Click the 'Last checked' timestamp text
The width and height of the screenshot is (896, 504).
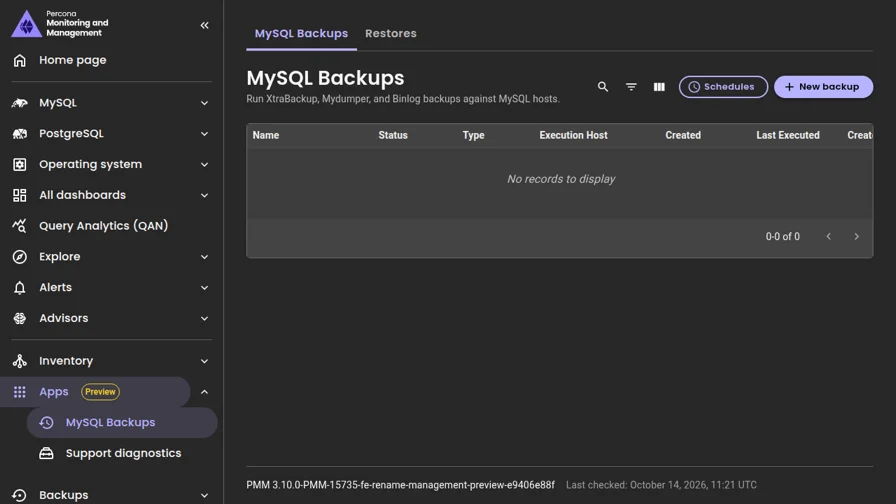coord(661,485)
